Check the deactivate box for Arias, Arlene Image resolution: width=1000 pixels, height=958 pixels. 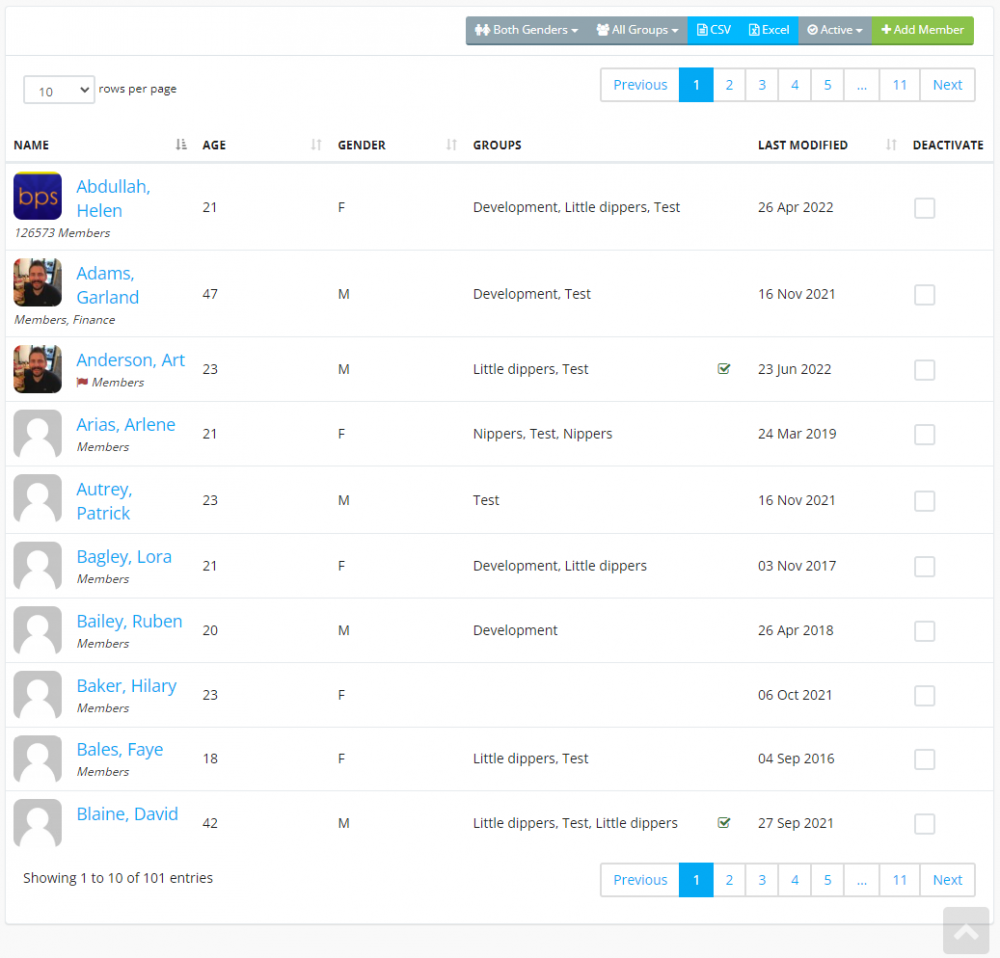(925, 434)
